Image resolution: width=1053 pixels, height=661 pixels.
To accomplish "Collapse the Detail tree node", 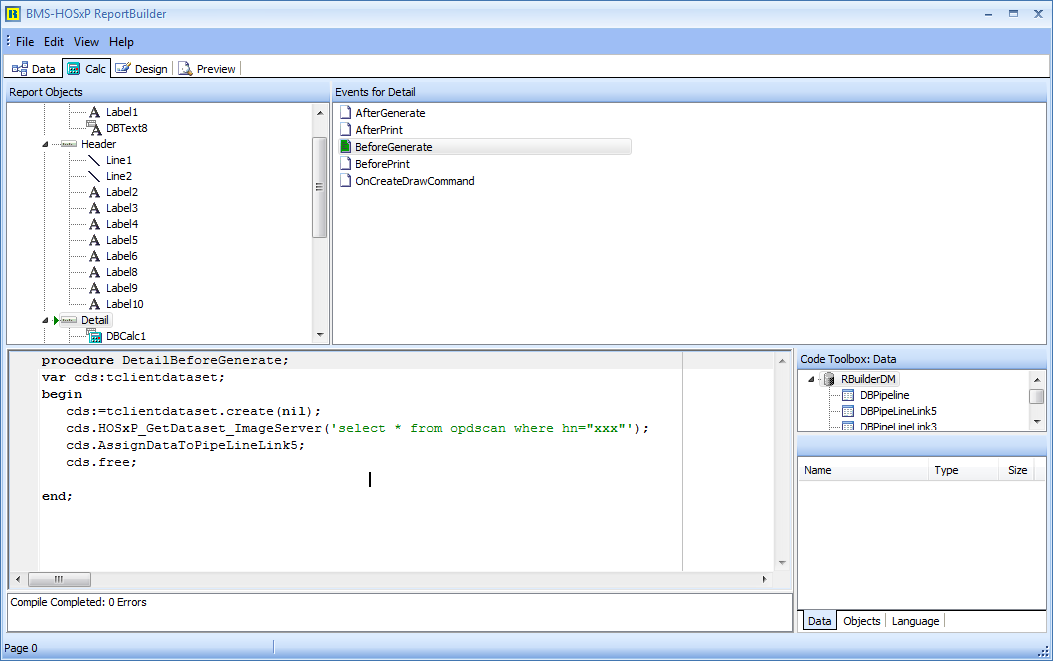I will tap(45, 320).
